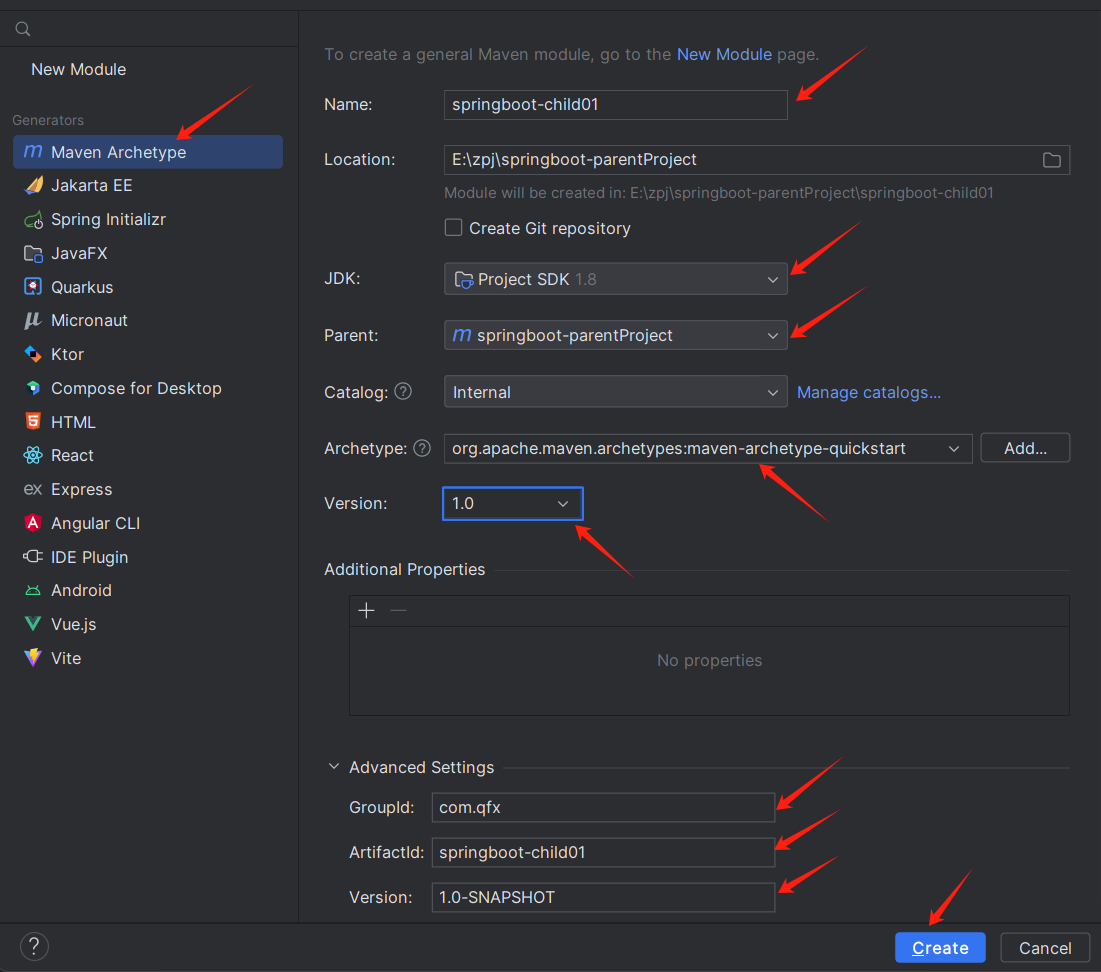
Task: Enable the Create Git repository checkbox
Action: pos(453,228)
